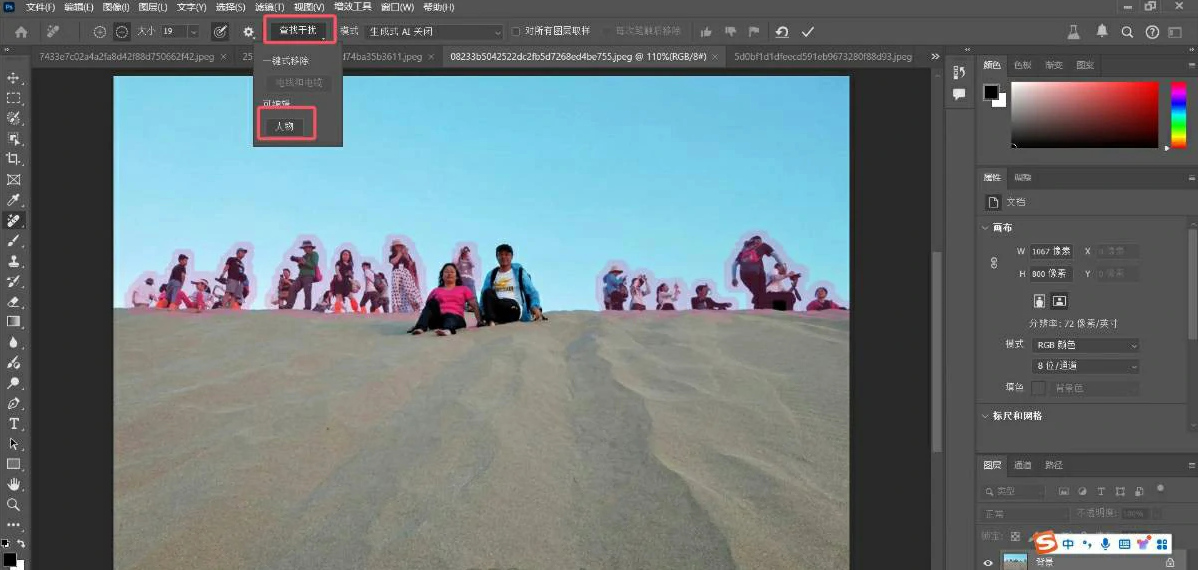Viewport: 1198px width, 570px height.
Task: Select the Brush tool
Action: pyautogui.click(x=13, y=241)
